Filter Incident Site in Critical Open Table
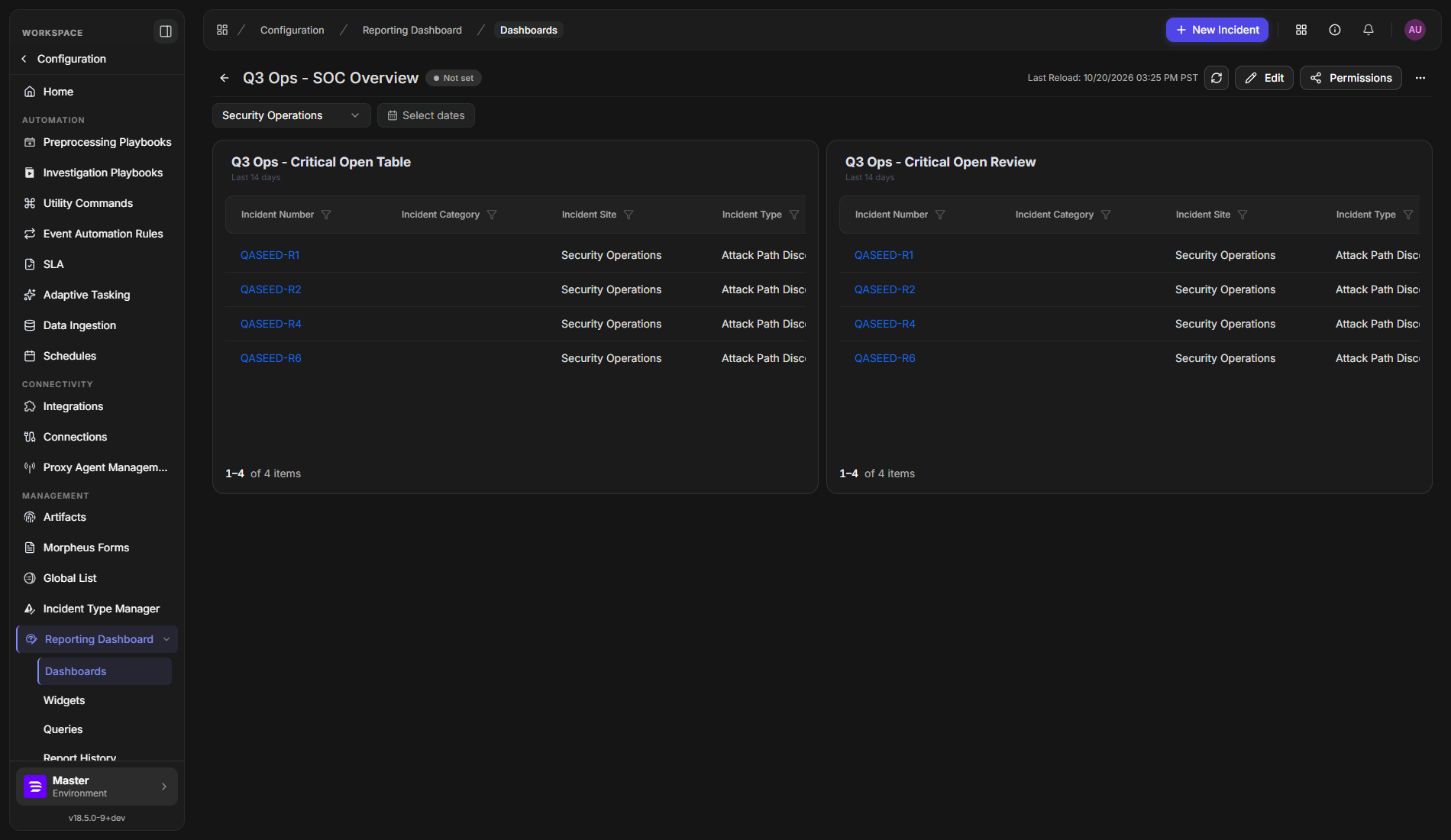This screenshot has height=840, width=1451. pyautogui.click(x=629, y=215)
